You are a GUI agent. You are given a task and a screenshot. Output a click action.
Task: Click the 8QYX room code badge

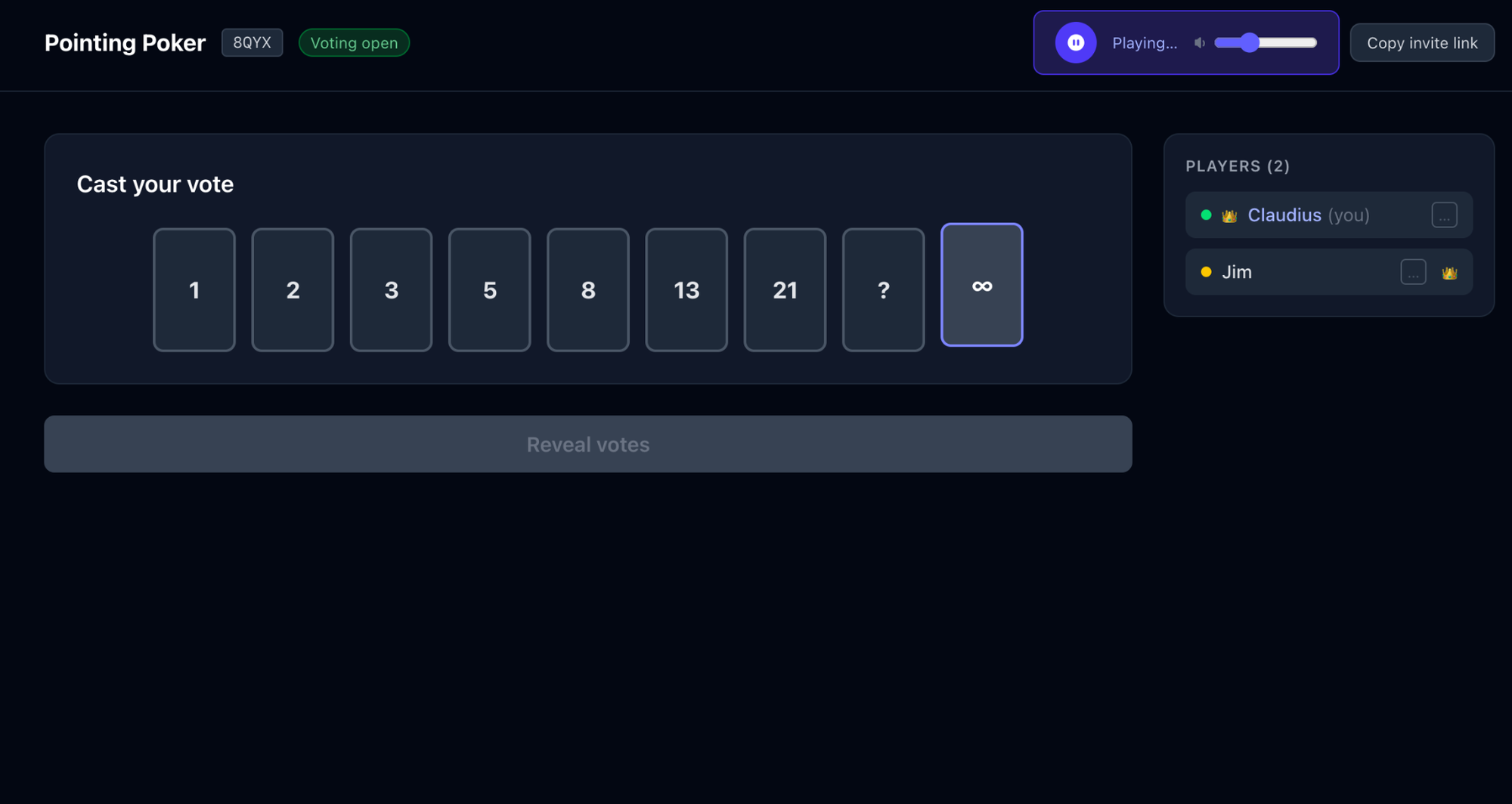pyautogui.click(x=252, y=43)
